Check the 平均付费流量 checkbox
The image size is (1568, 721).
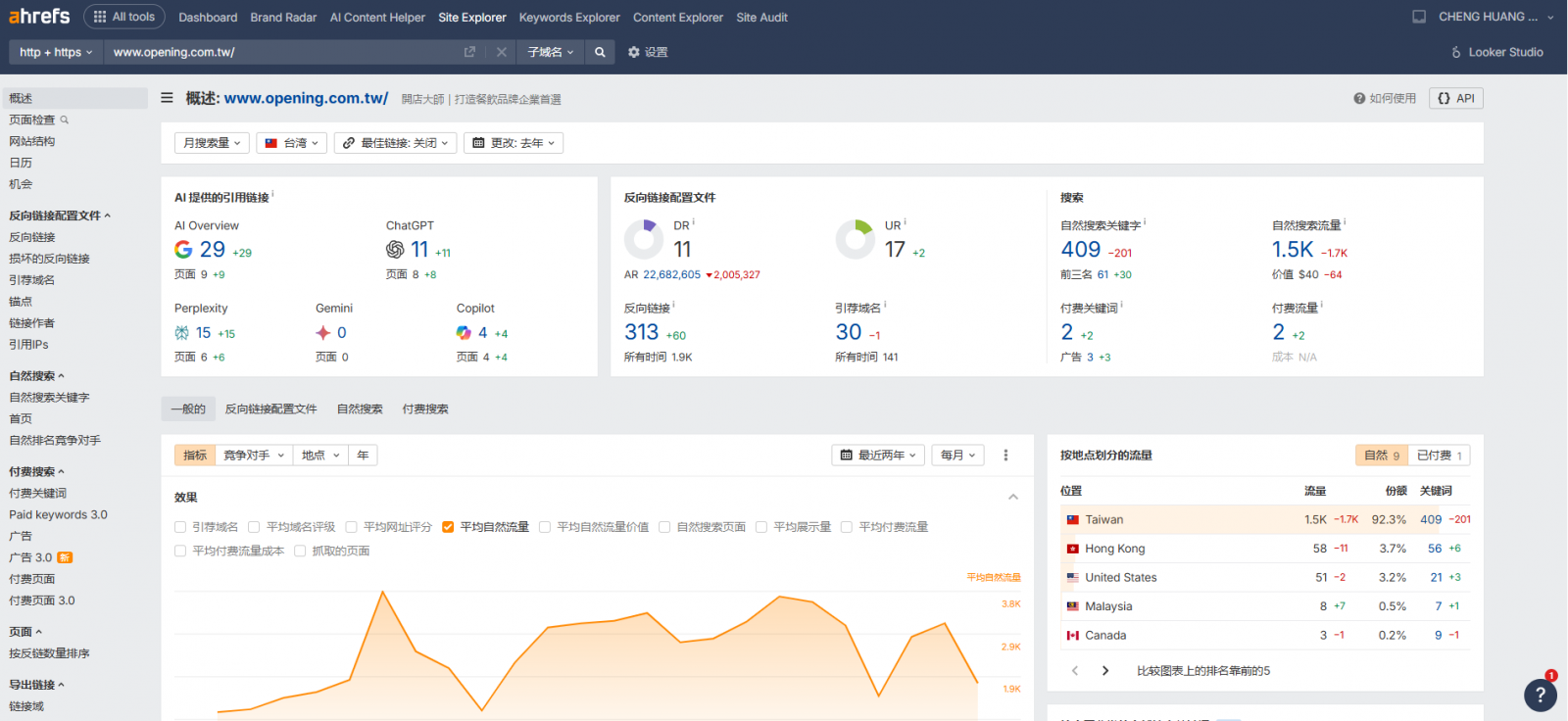(x=847, y=527)
